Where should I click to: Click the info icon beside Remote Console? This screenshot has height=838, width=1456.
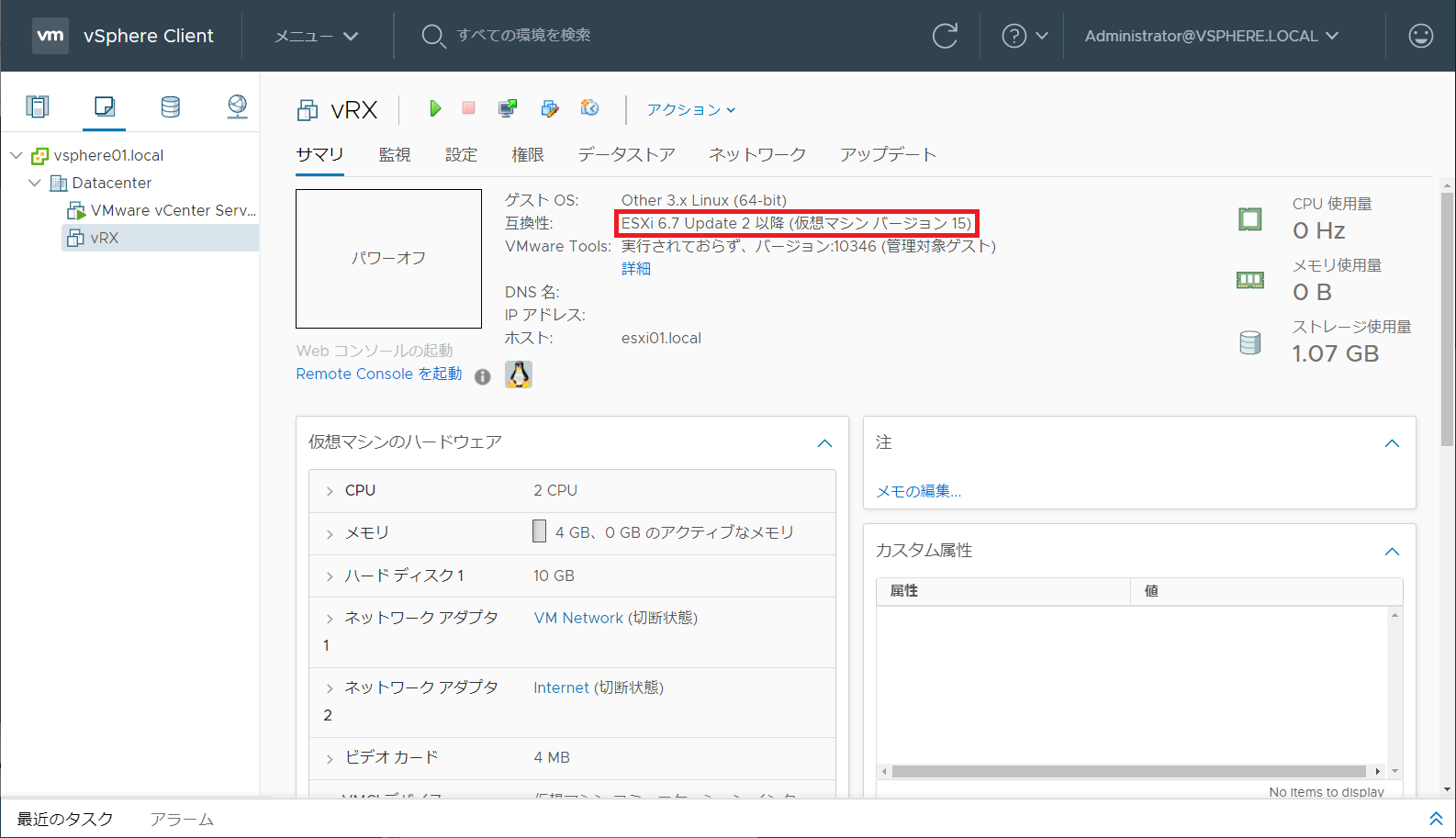pyautogui.click(x=483, y=376)
